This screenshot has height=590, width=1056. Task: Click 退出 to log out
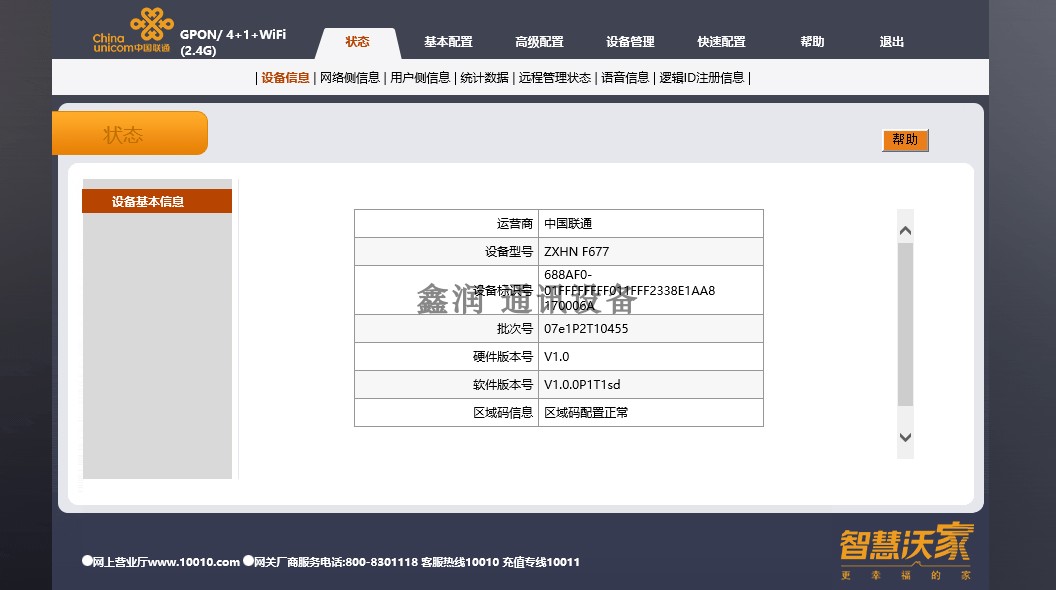892,42
